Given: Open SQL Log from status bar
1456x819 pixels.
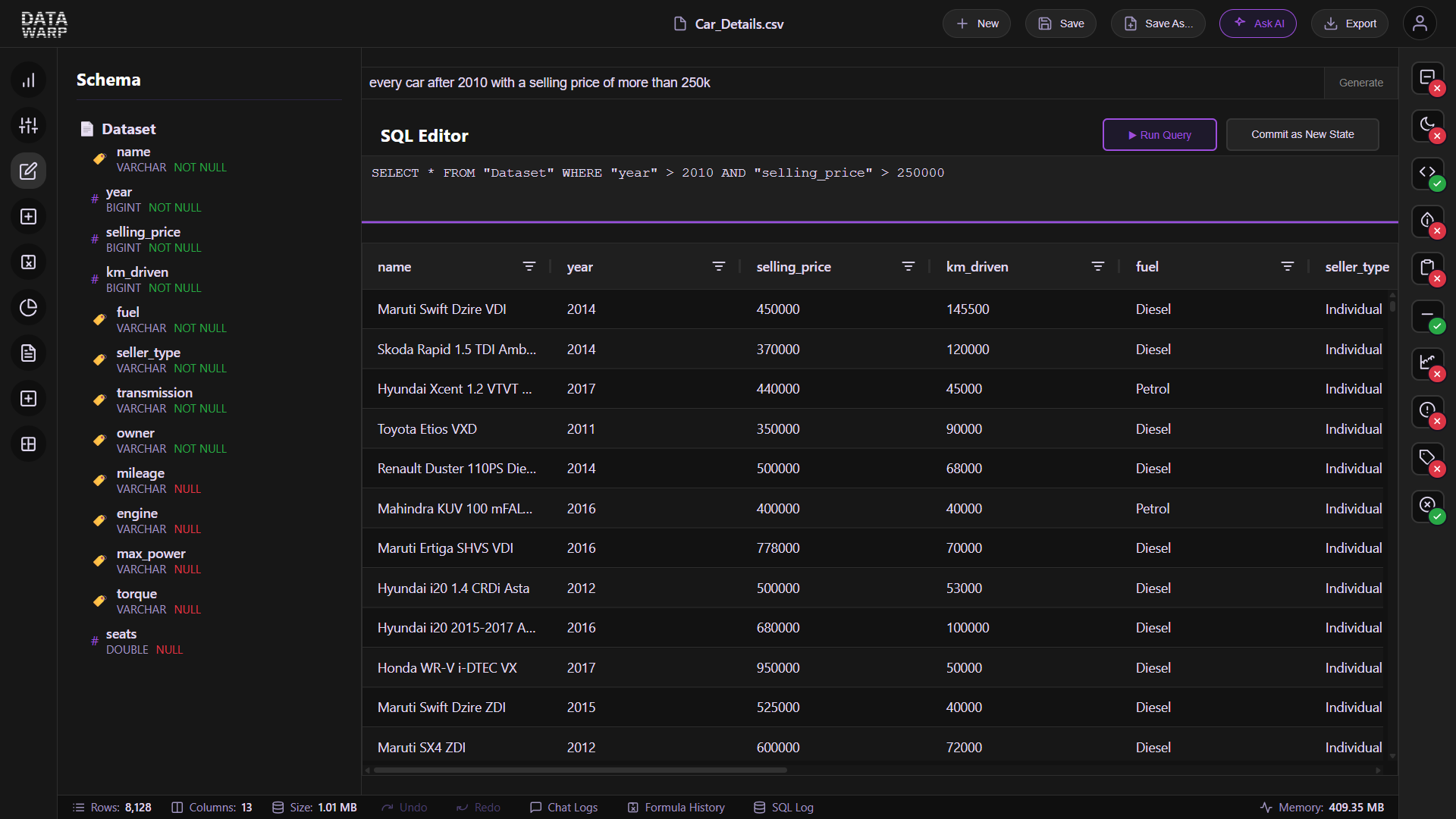Looking at the screenshot, I should (x=783, y=808).
